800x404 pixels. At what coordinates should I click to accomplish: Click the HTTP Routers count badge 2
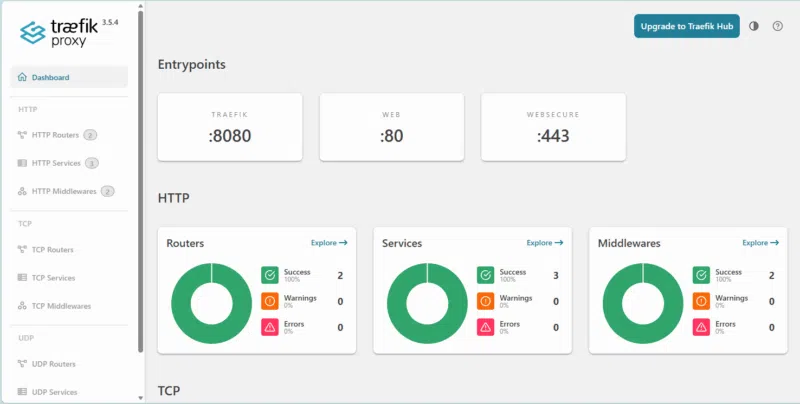click(90, 135)
